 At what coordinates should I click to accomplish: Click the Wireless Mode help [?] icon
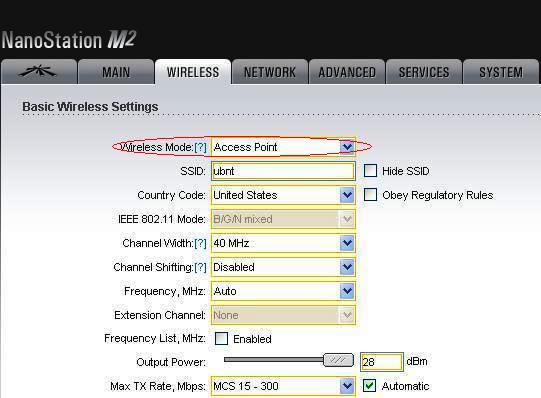(x=200, y=147)
